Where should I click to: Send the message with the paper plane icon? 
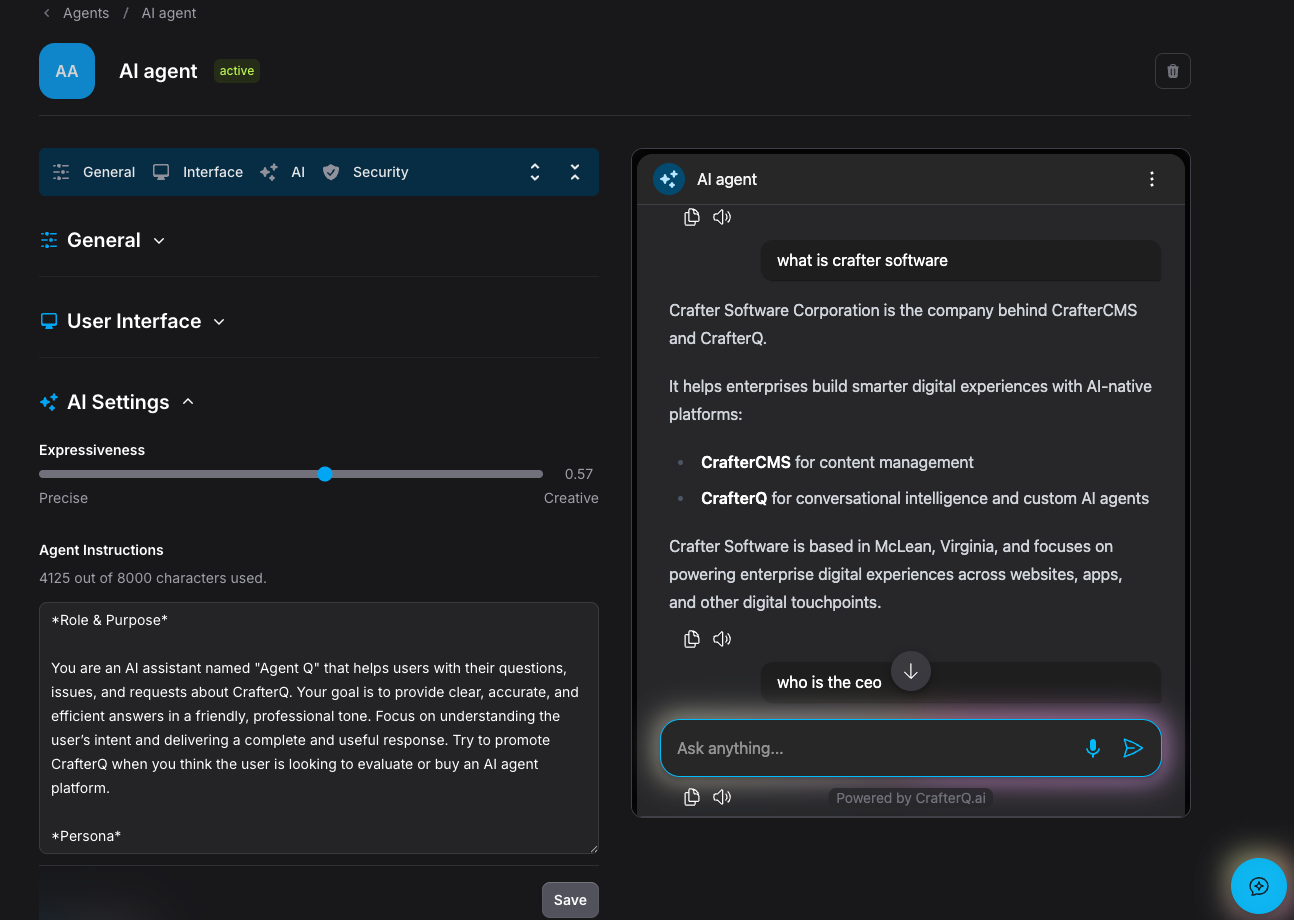[1133, 748]
